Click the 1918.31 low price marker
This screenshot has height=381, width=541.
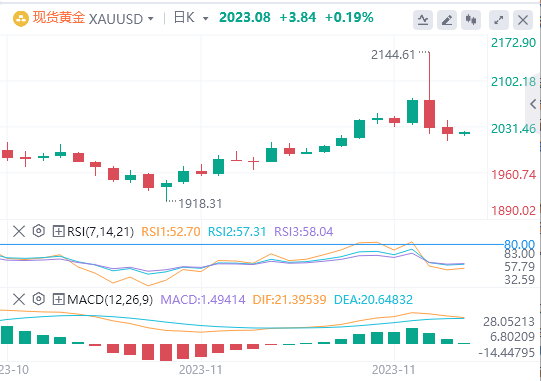tap(200, 204)
